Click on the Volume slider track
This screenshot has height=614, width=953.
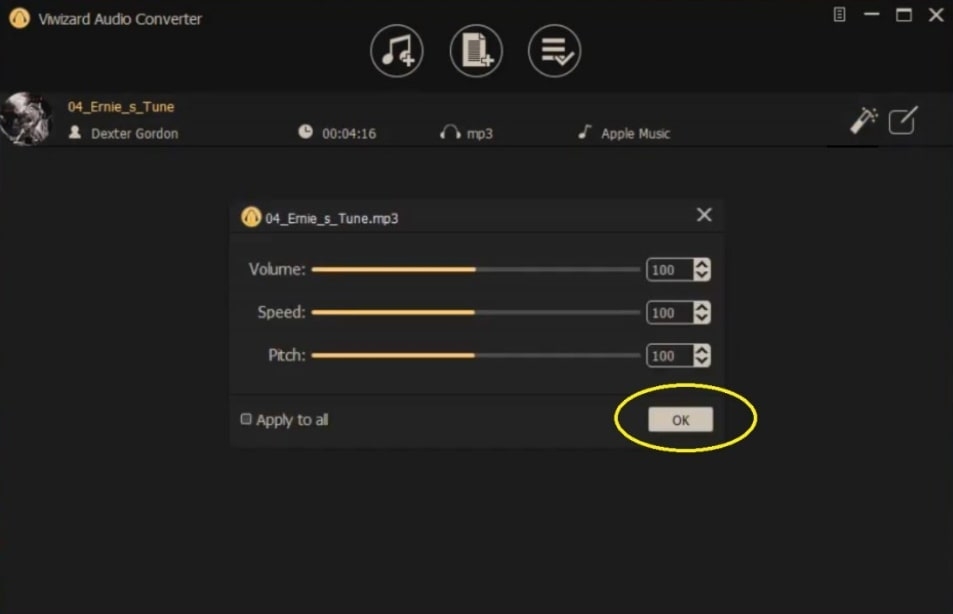tap(475, 269)
